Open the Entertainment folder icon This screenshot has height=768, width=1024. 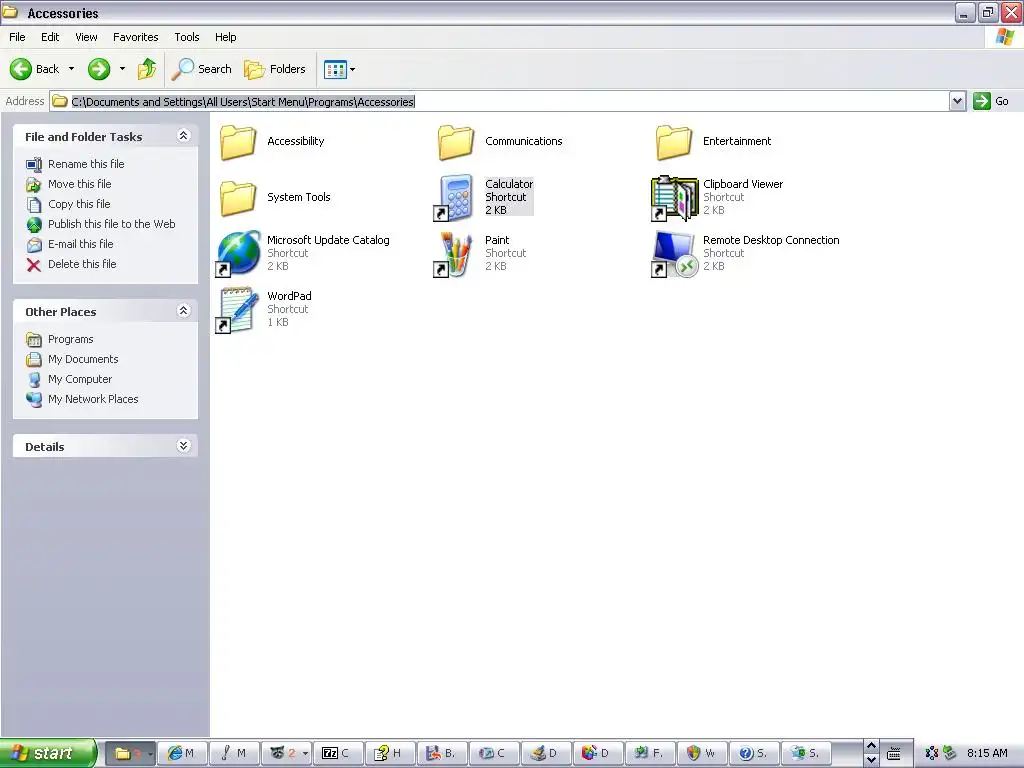674,142
